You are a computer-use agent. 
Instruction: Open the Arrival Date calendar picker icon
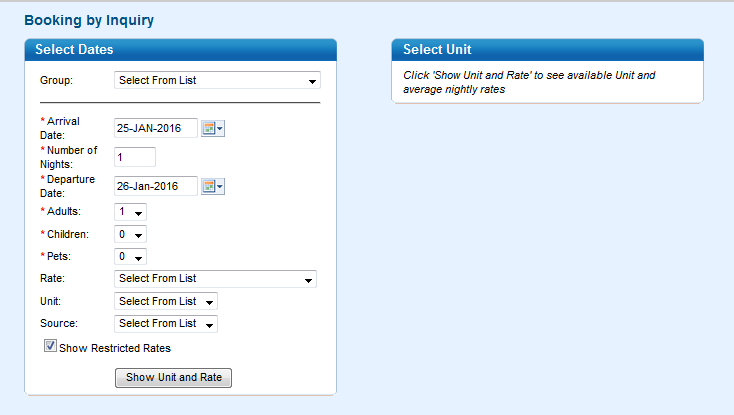(213, 128)
